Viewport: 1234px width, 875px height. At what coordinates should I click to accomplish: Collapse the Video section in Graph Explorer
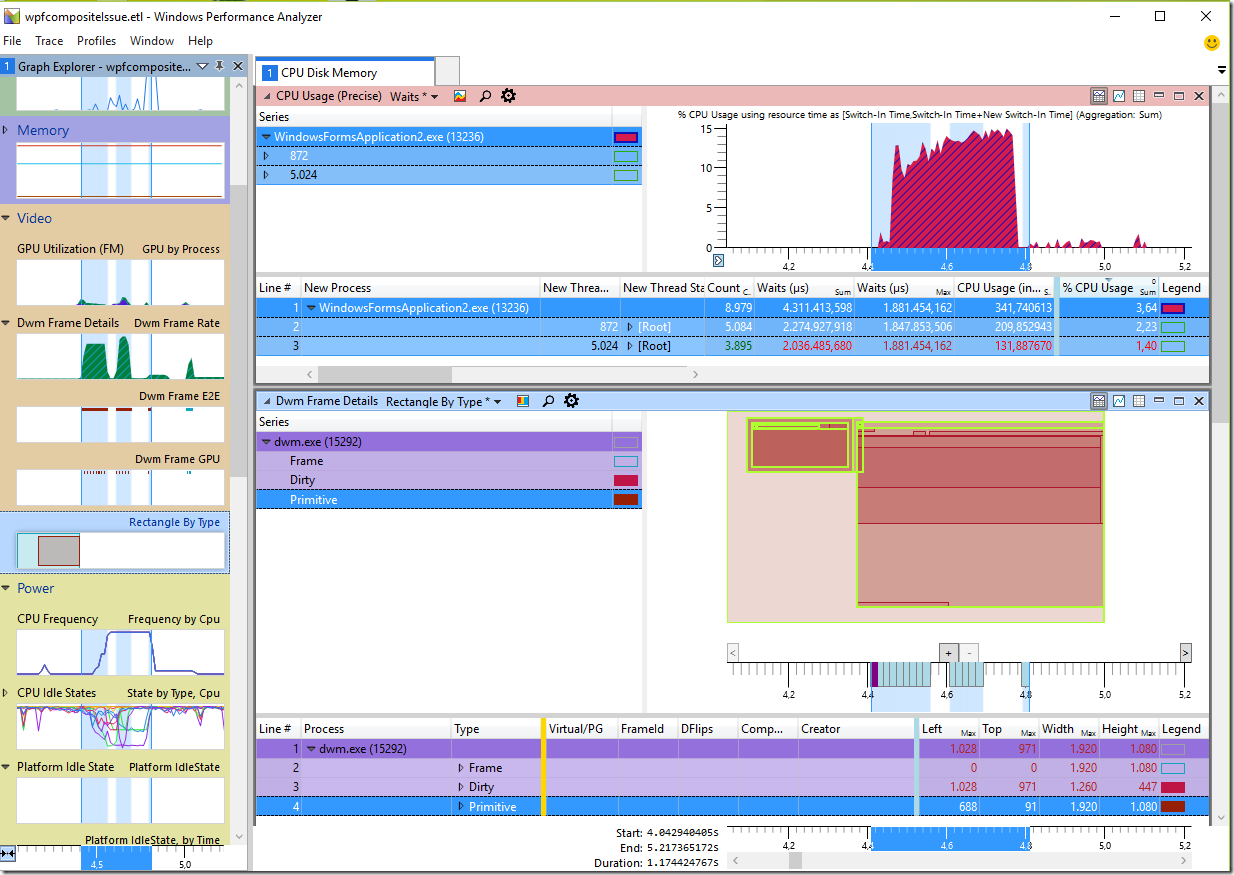[6, 218]
